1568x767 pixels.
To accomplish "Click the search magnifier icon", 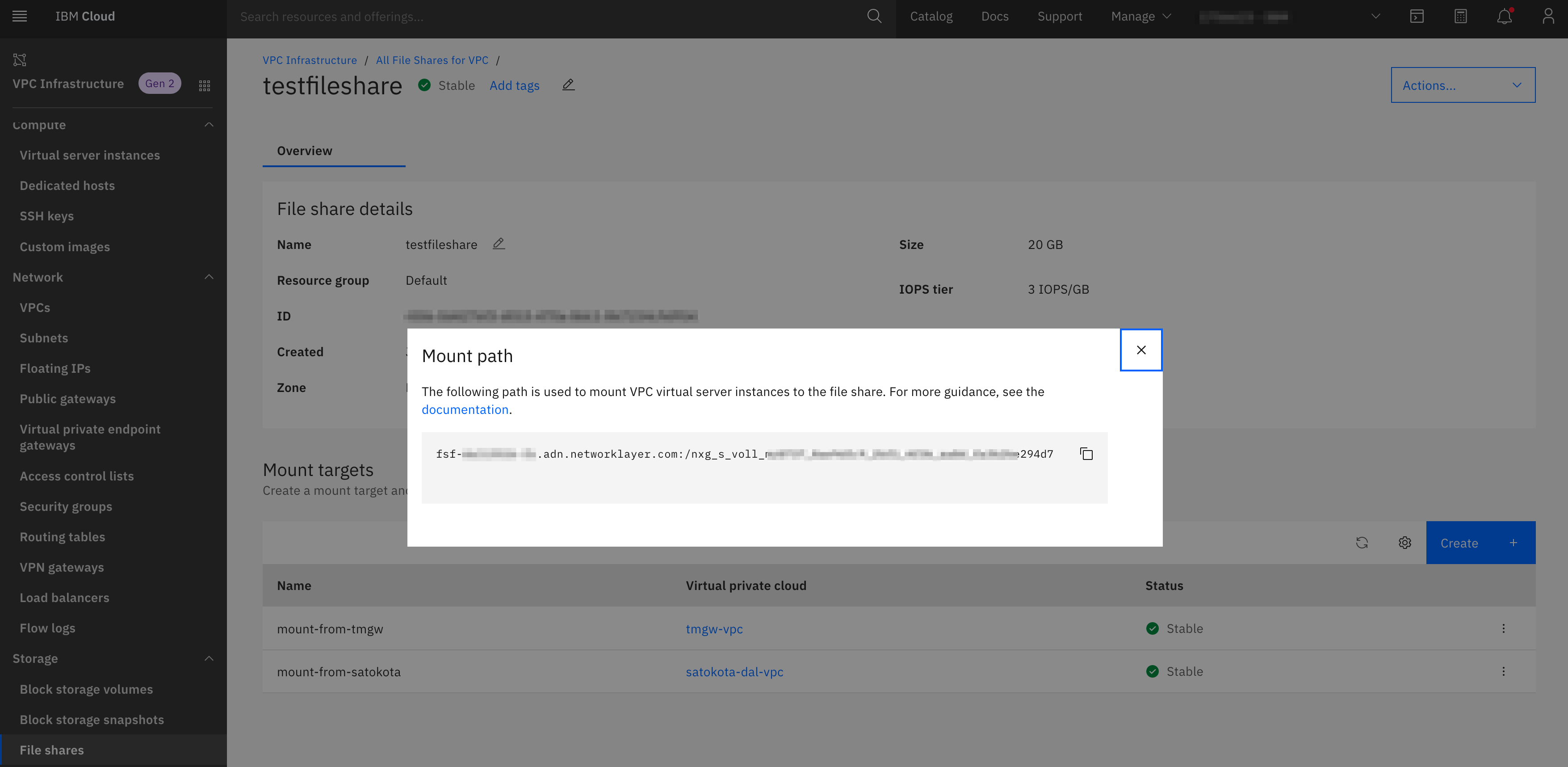I will [x=874, y=17].
